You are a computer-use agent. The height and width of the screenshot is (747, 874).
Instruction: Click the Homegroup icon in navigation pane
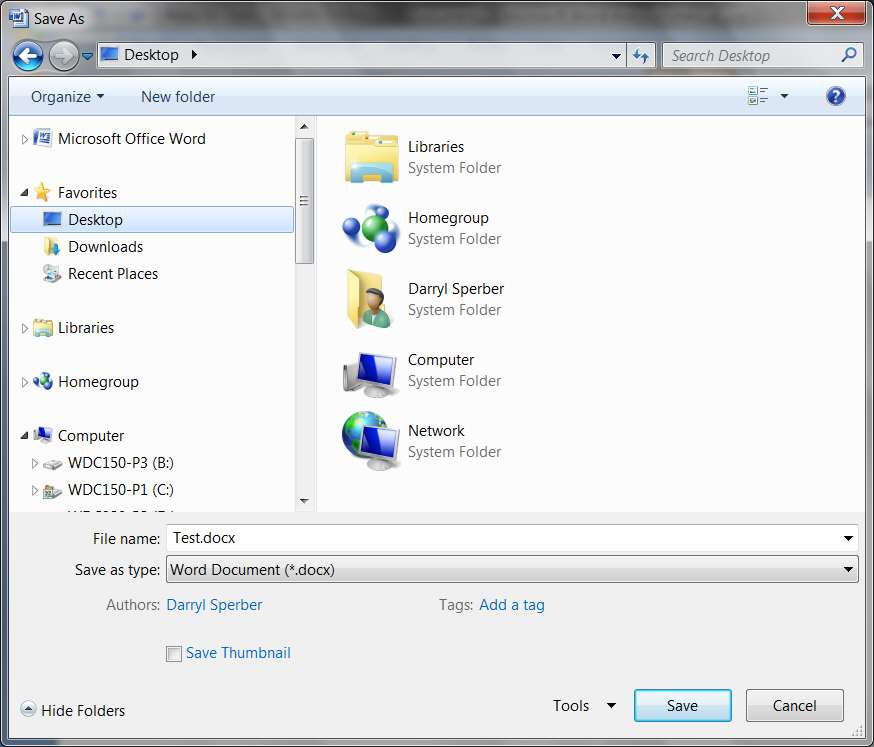click(x=43, y=381)
